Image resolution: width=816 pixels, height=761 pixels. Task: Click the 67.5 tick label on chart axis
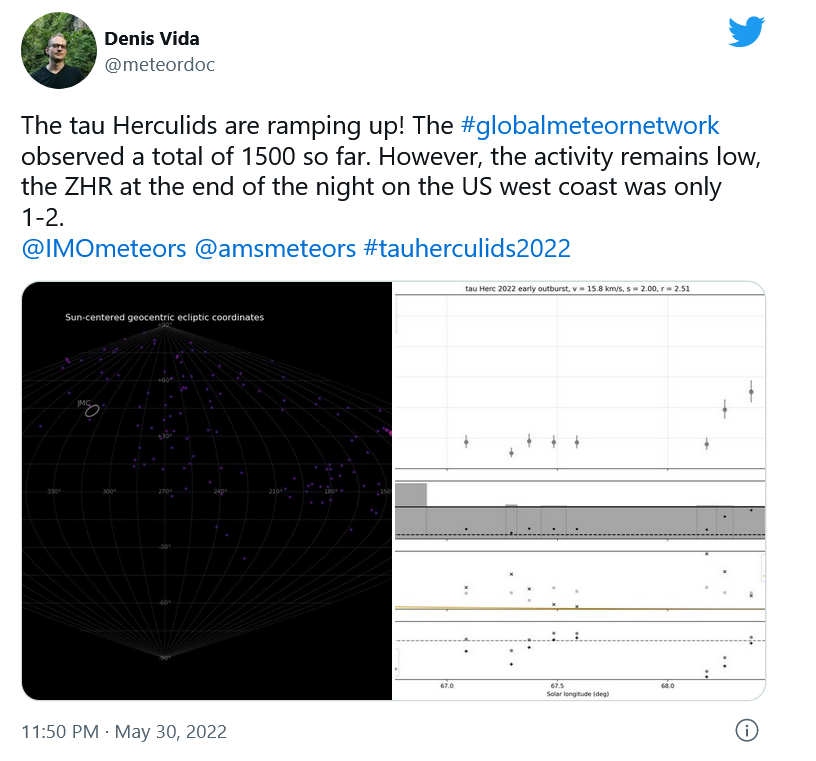[557, 686]
